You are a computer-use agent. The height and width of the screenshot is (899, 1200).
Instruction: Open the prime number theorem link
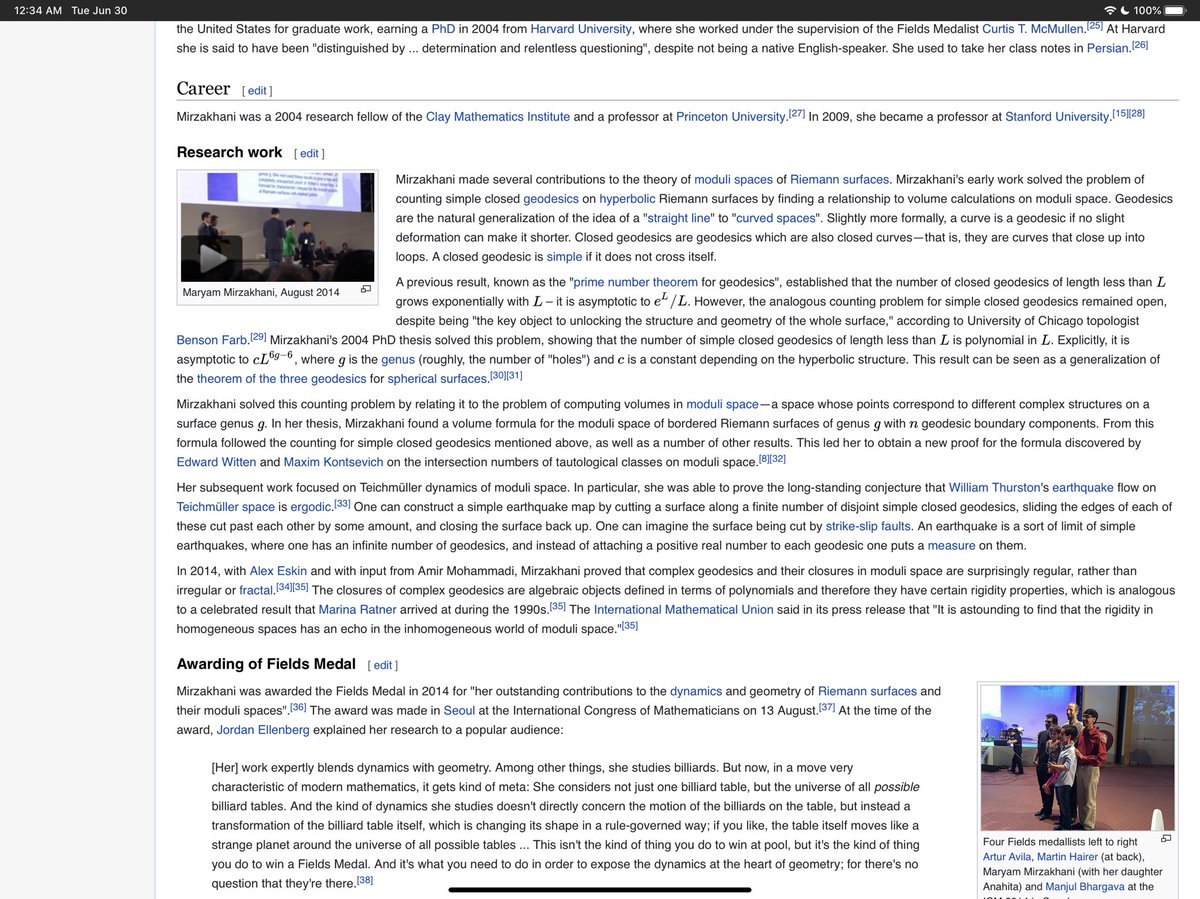[x=633, y=282]
